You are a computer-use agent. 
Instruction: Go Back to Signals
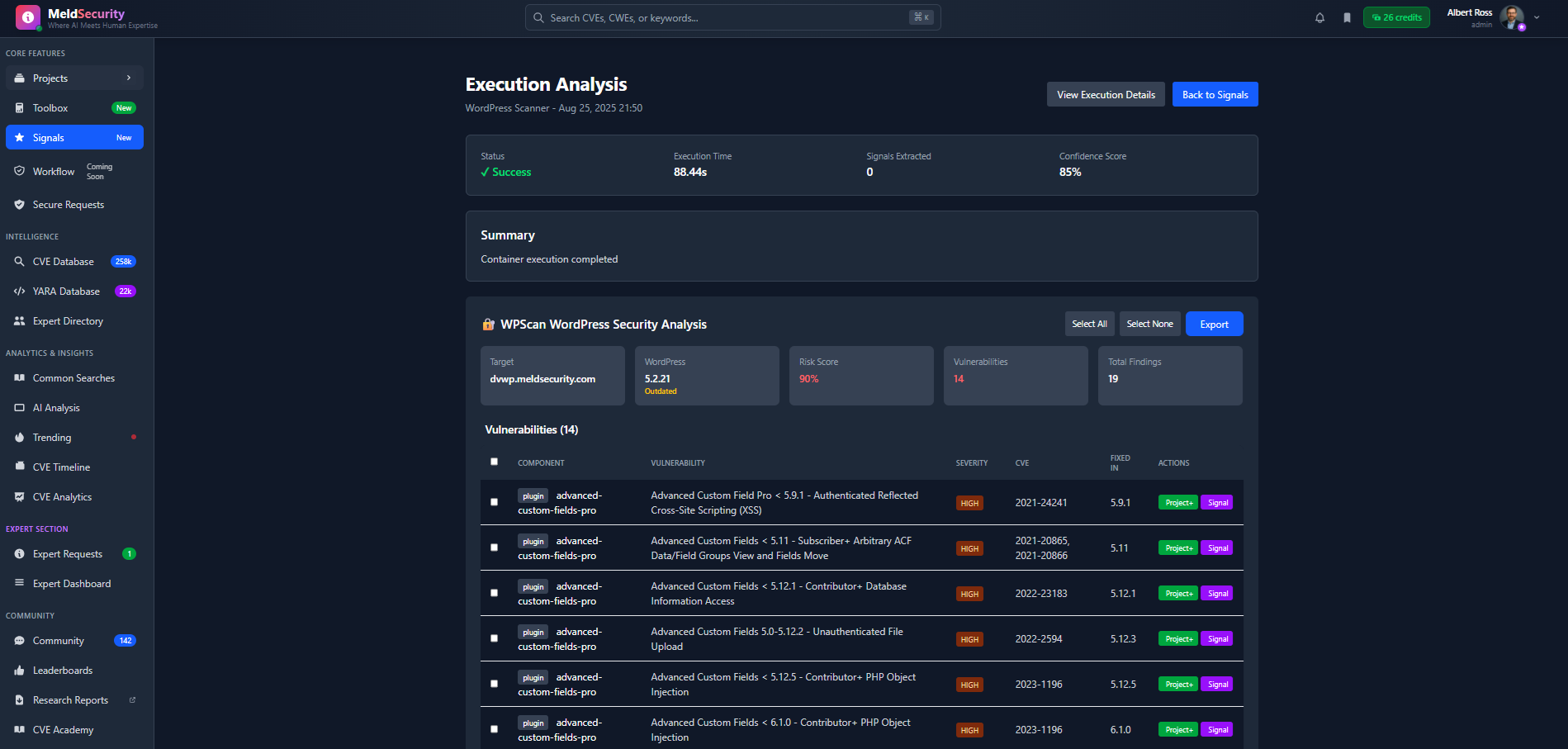tap(1215, 94)
